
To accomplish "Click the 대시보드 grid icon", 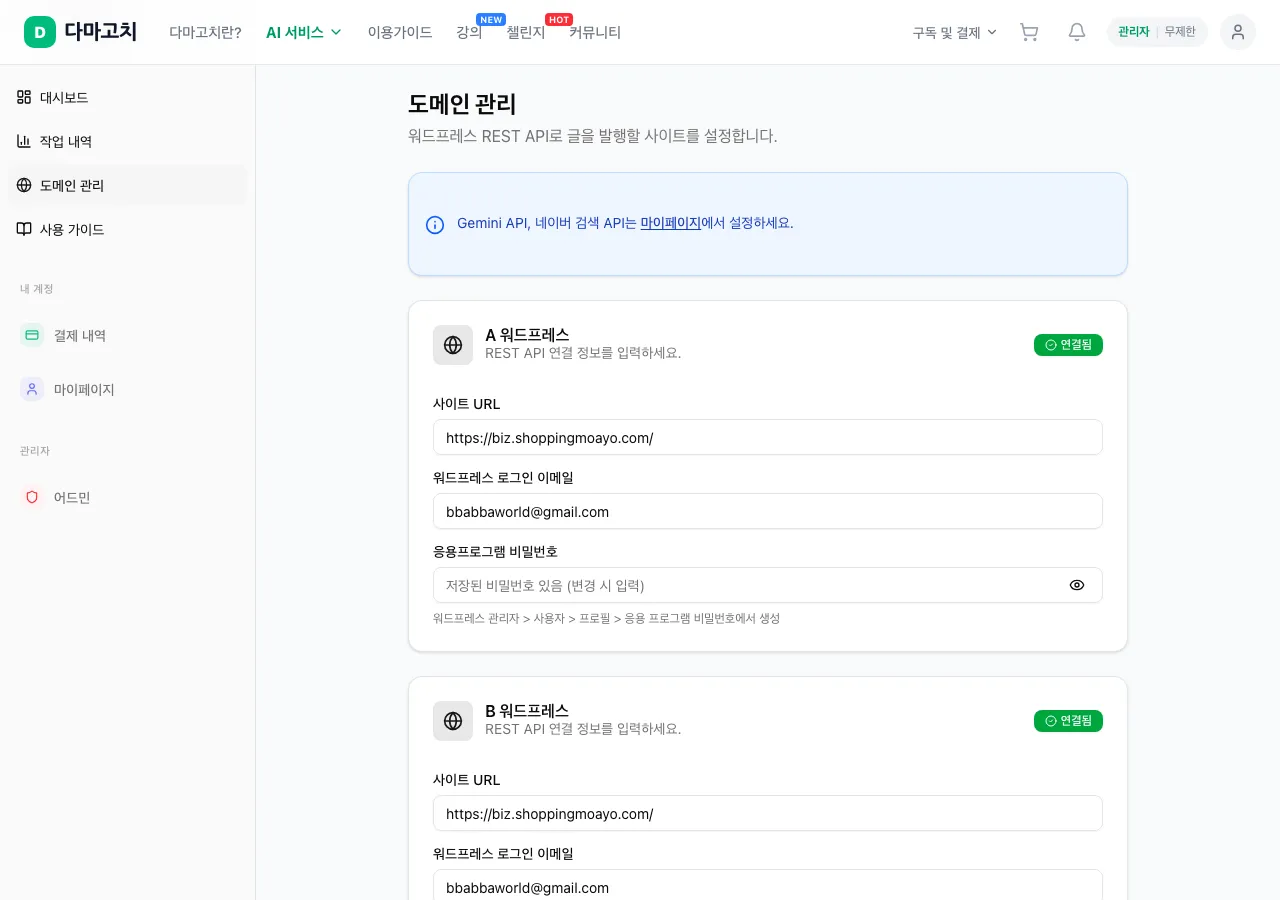I will click(x=24, y=97).
